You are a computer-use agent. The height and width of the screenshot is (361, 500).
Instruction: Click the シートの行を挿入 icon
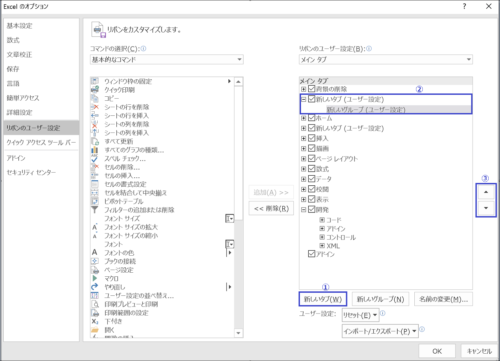point(95,115)
